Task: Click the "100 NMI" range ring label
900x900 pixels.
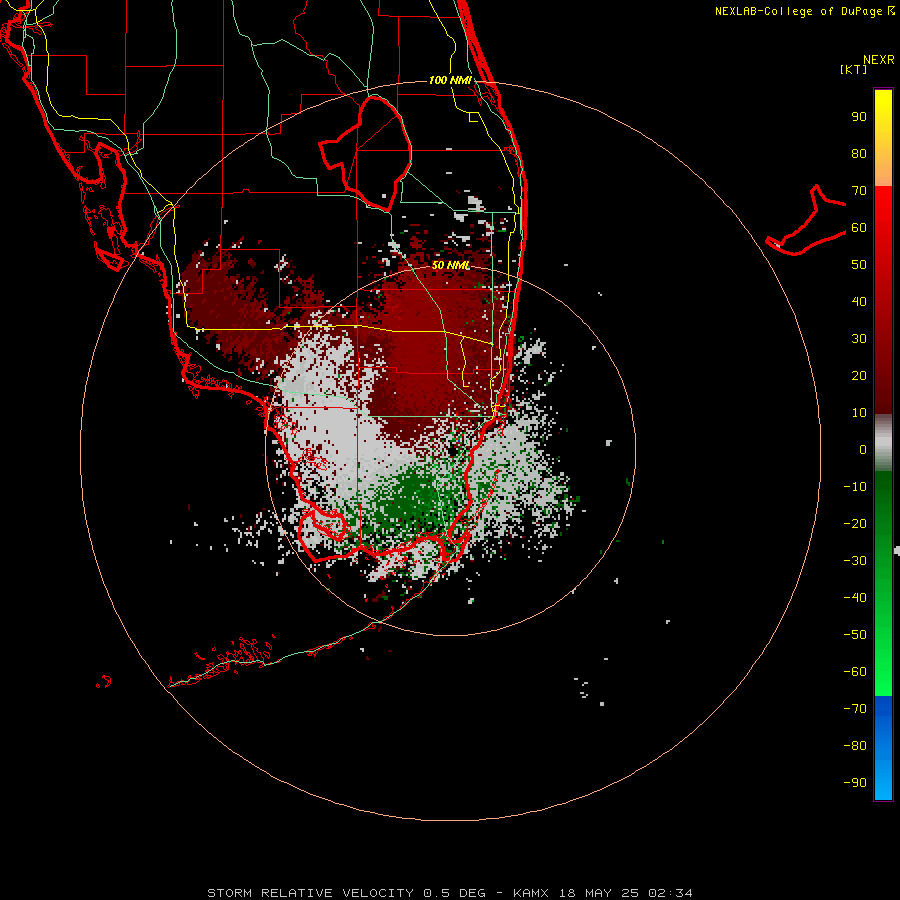Action: click(x=450, y=80)
